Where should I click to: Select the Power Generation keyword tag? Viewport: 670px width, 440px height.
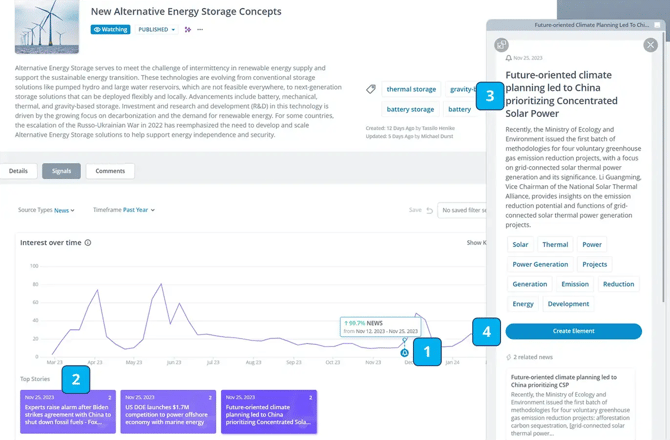point(540,264)
